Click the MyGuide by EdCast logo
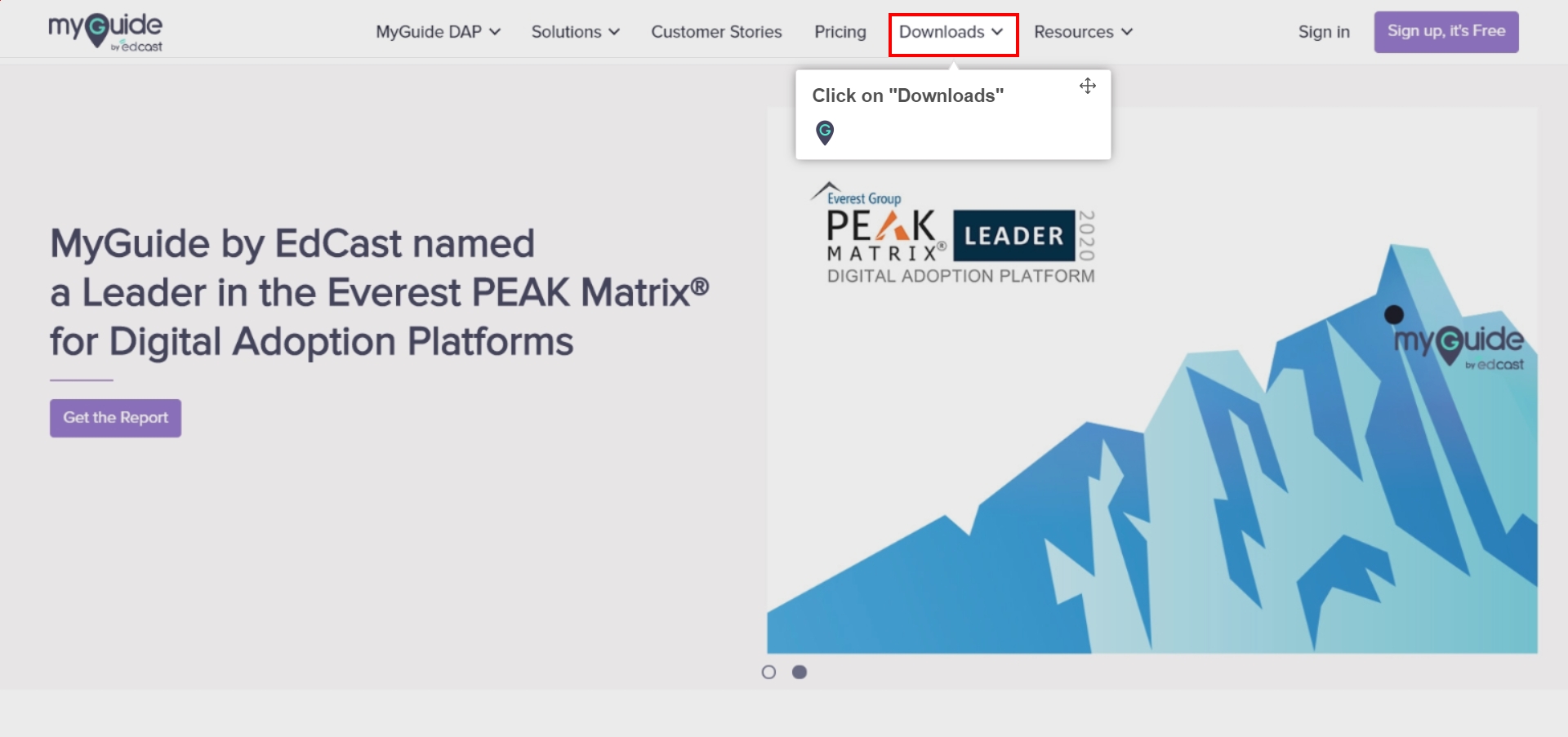 [105, 33]
